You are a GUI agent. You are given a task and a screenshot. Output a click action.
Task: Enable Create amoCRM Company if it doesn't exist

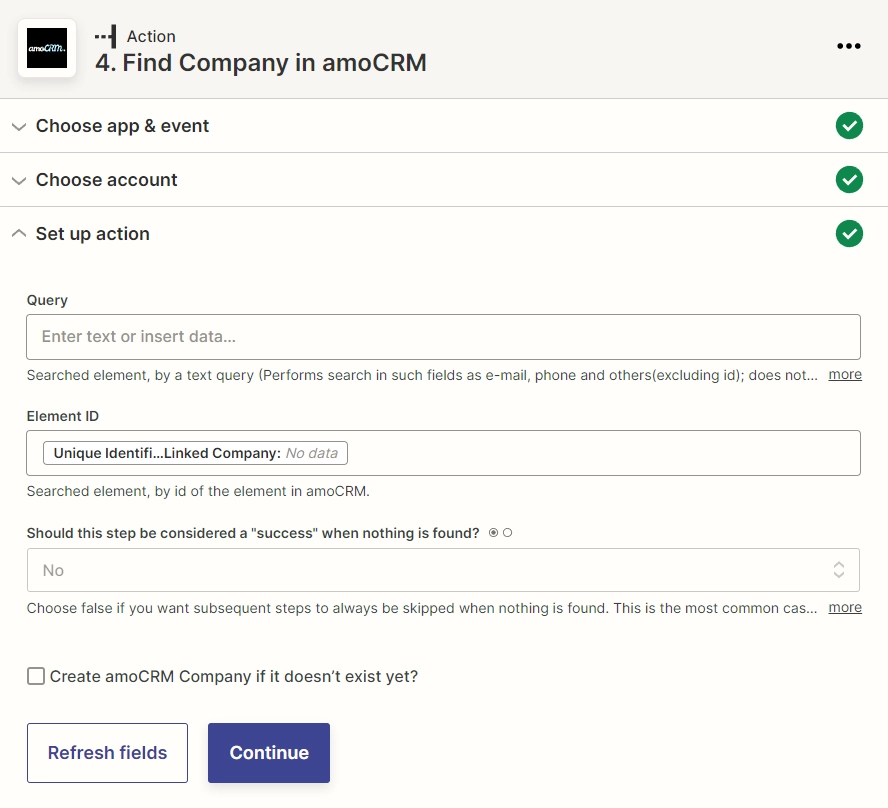tap(36, 676)
